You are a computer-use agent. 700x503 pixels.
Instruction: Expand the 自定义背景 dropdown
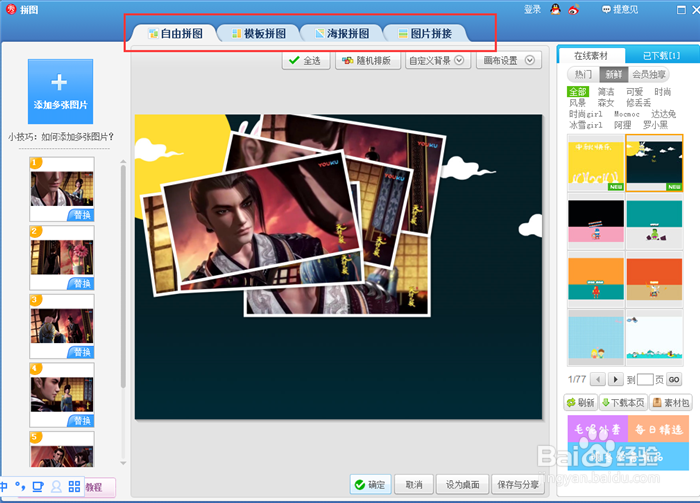coord(438,60)
